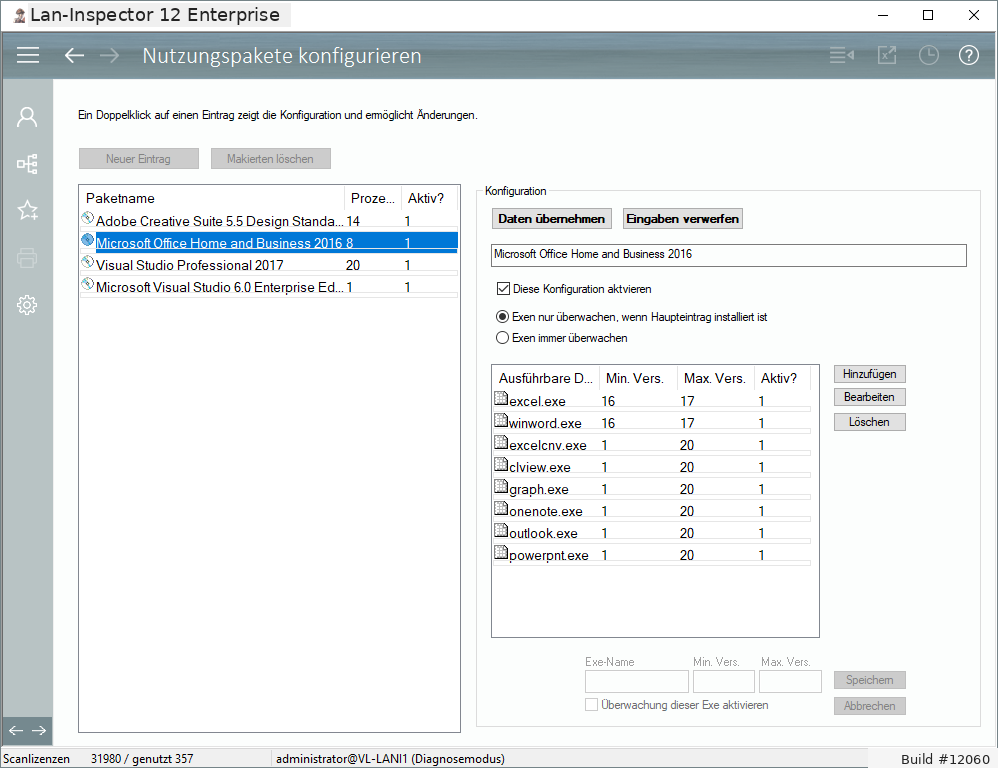Select the 'outlook.exe' entry text
Screen dimensions: 998x768
point(543,534)
